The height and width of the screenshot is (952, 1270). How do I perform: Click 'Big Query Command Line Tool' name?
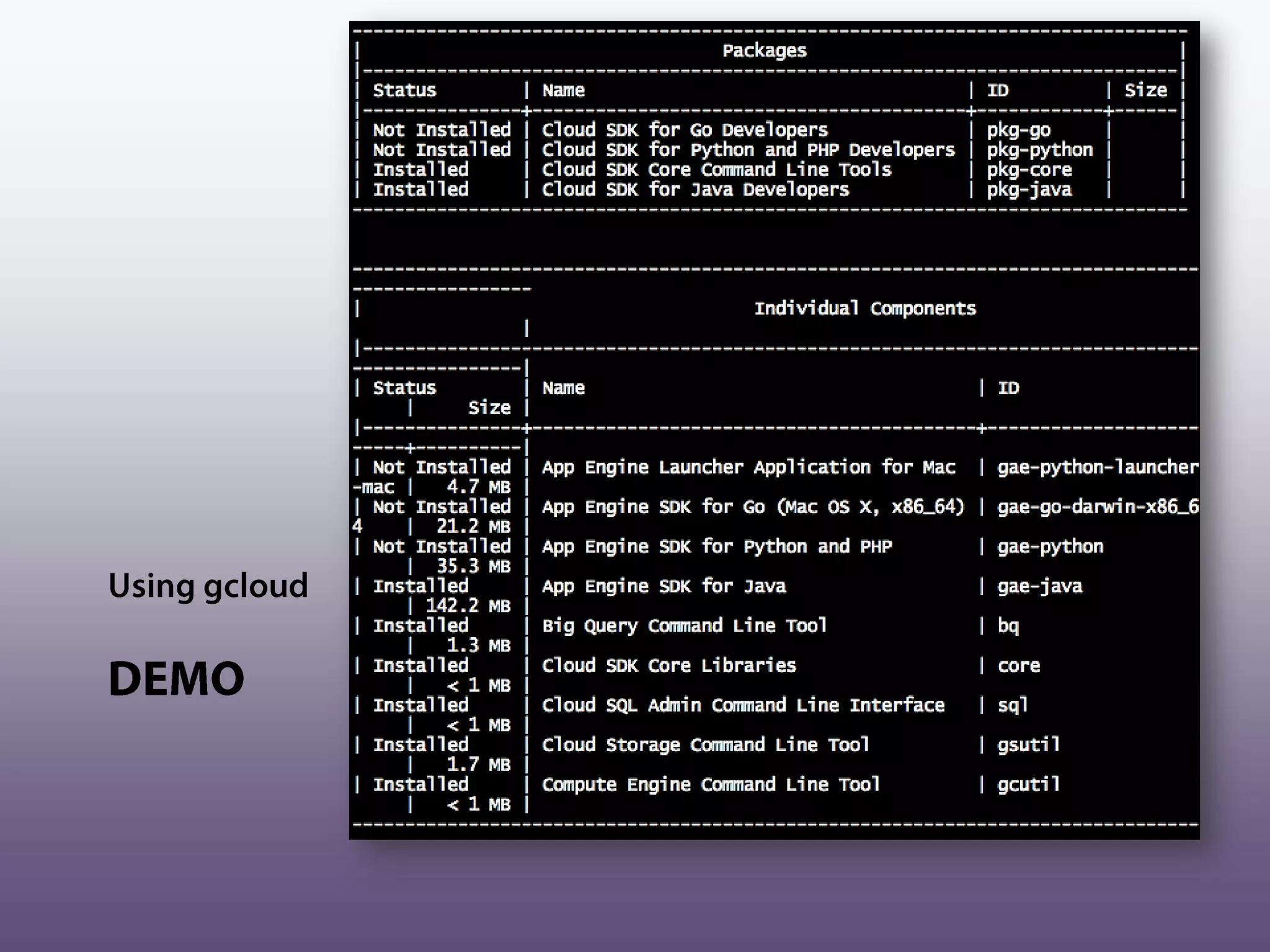click(685, 626)
